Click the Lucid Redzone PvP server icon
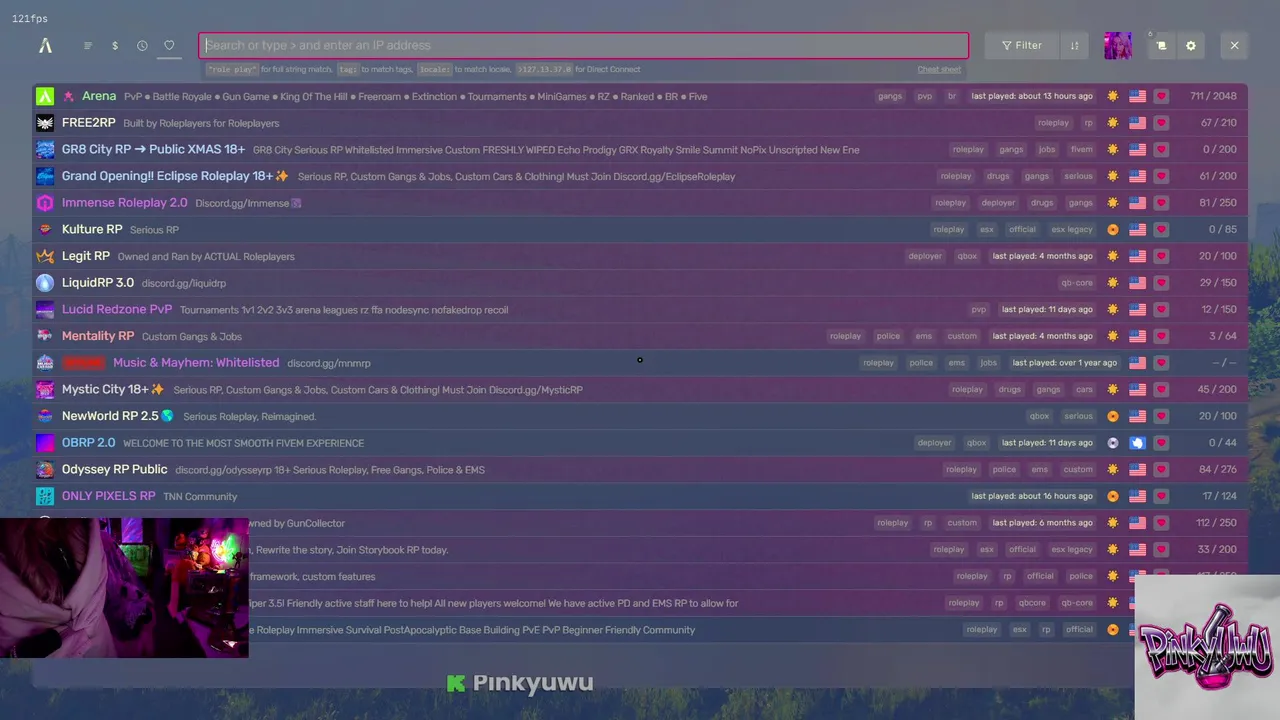Screen dimensions: 1280x720 45,309
